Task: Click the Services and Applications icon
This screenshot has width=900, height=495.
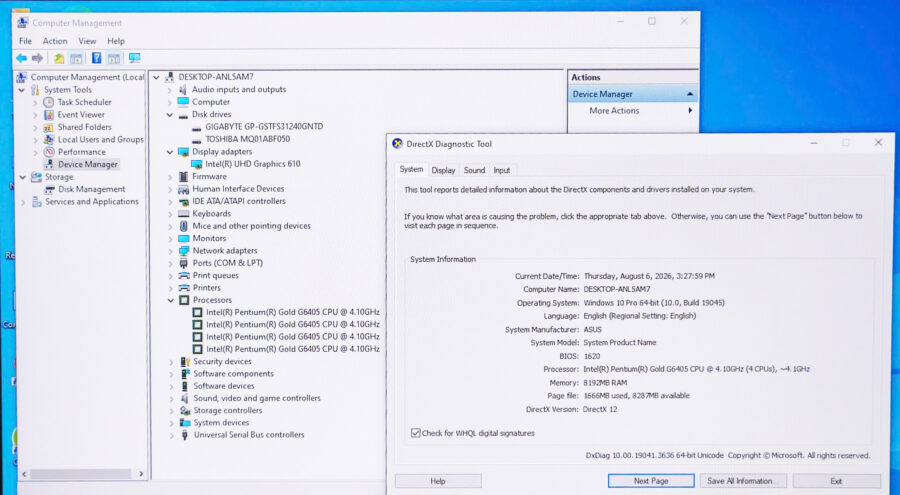Action: point(37,202)
